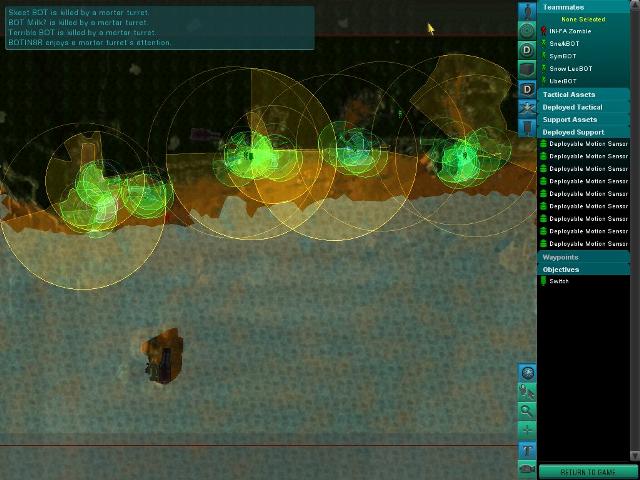The height and width of the screenshot is (480, 640).
Task: Expand the Support Assets section
Action: pos(584,120)
